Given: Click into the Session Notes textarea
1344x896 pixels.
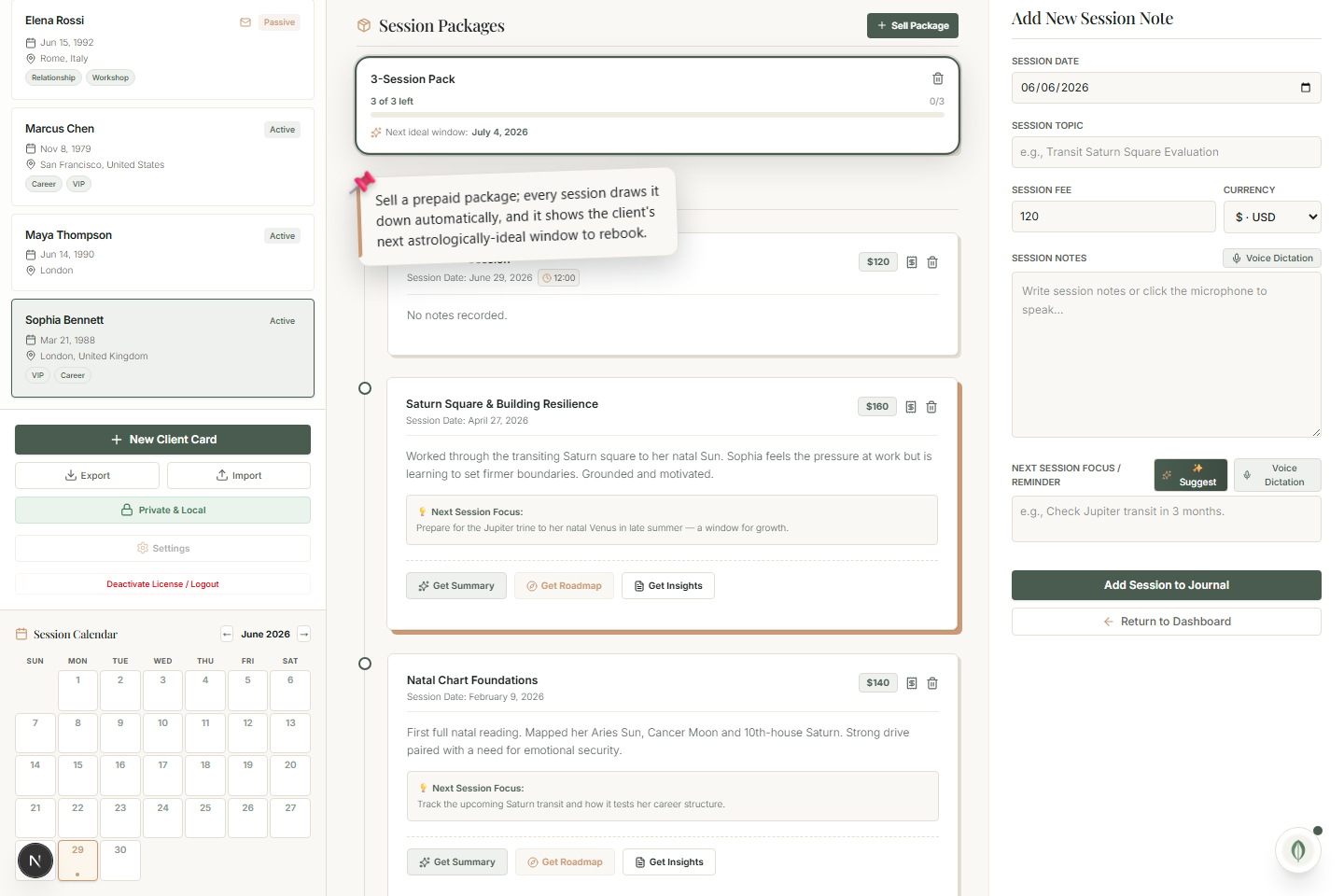Looking at the screenshot, I should point(1167,355).
